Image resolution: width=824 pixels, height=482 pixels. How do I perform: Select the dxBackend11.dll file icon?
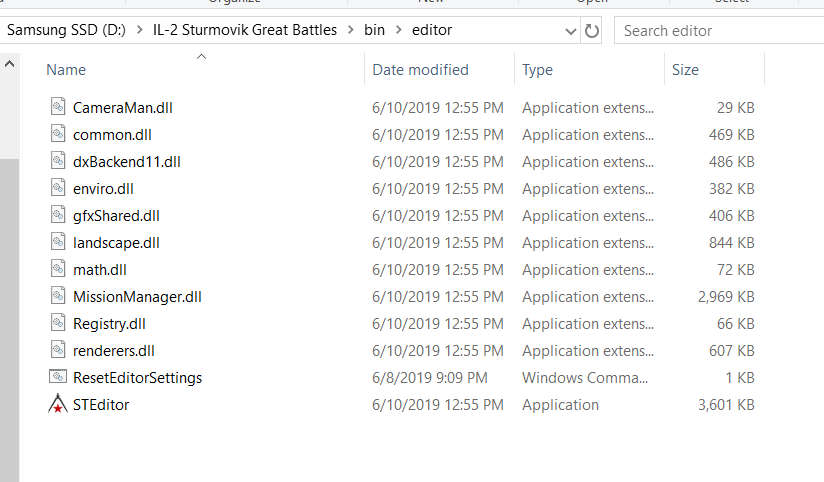[58, 160]
